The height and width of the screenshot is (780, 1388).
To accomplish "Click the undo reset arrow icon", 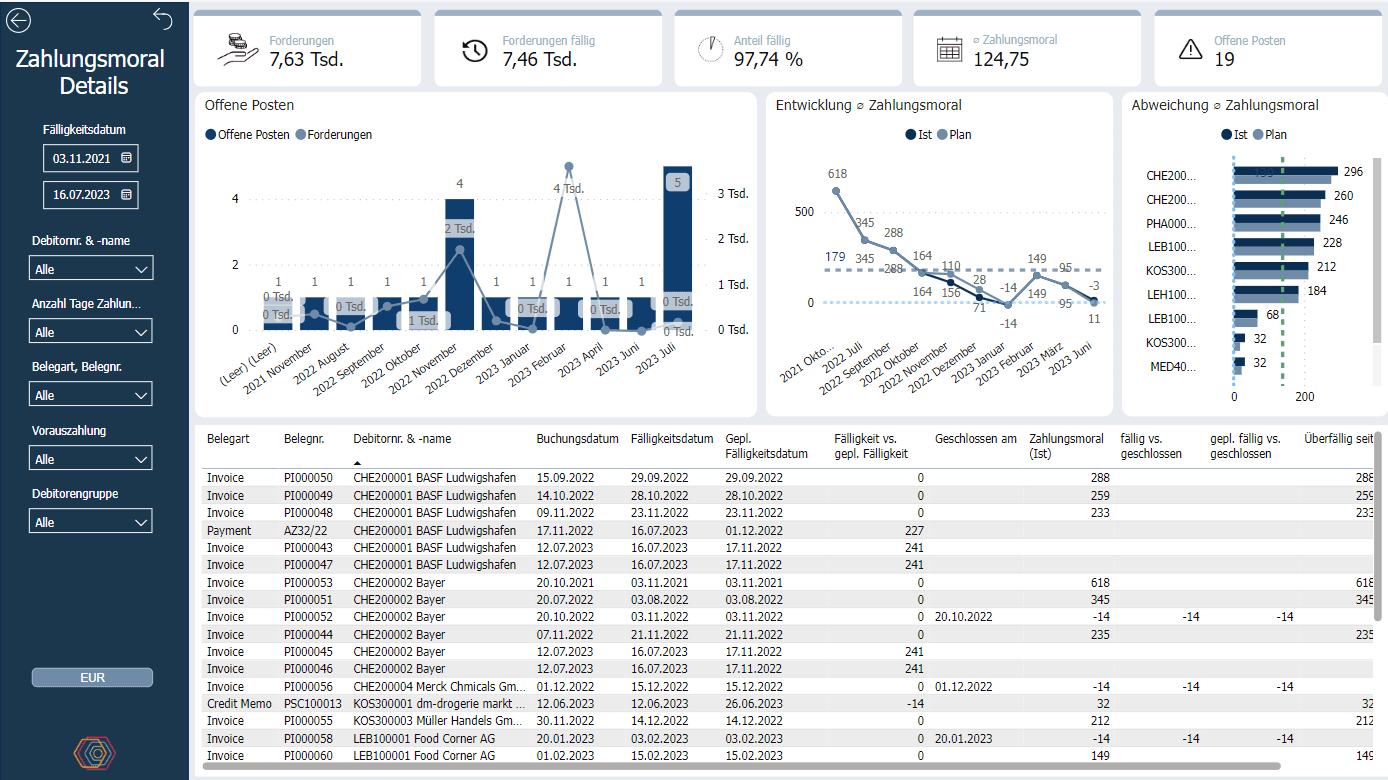I will click(163, 17).
